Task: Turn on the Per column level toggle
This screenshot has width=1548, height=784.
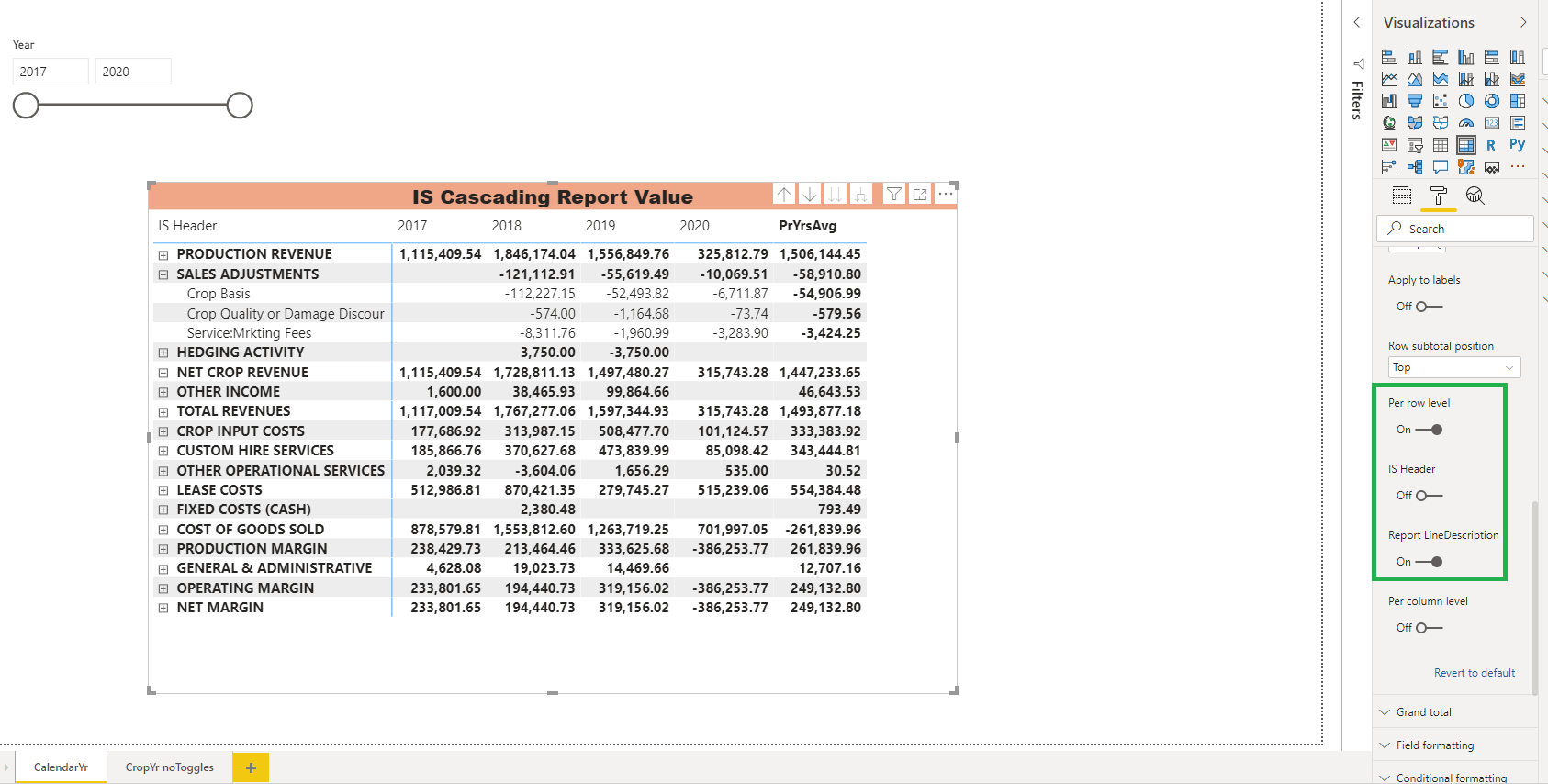Action: (1429, 628)
